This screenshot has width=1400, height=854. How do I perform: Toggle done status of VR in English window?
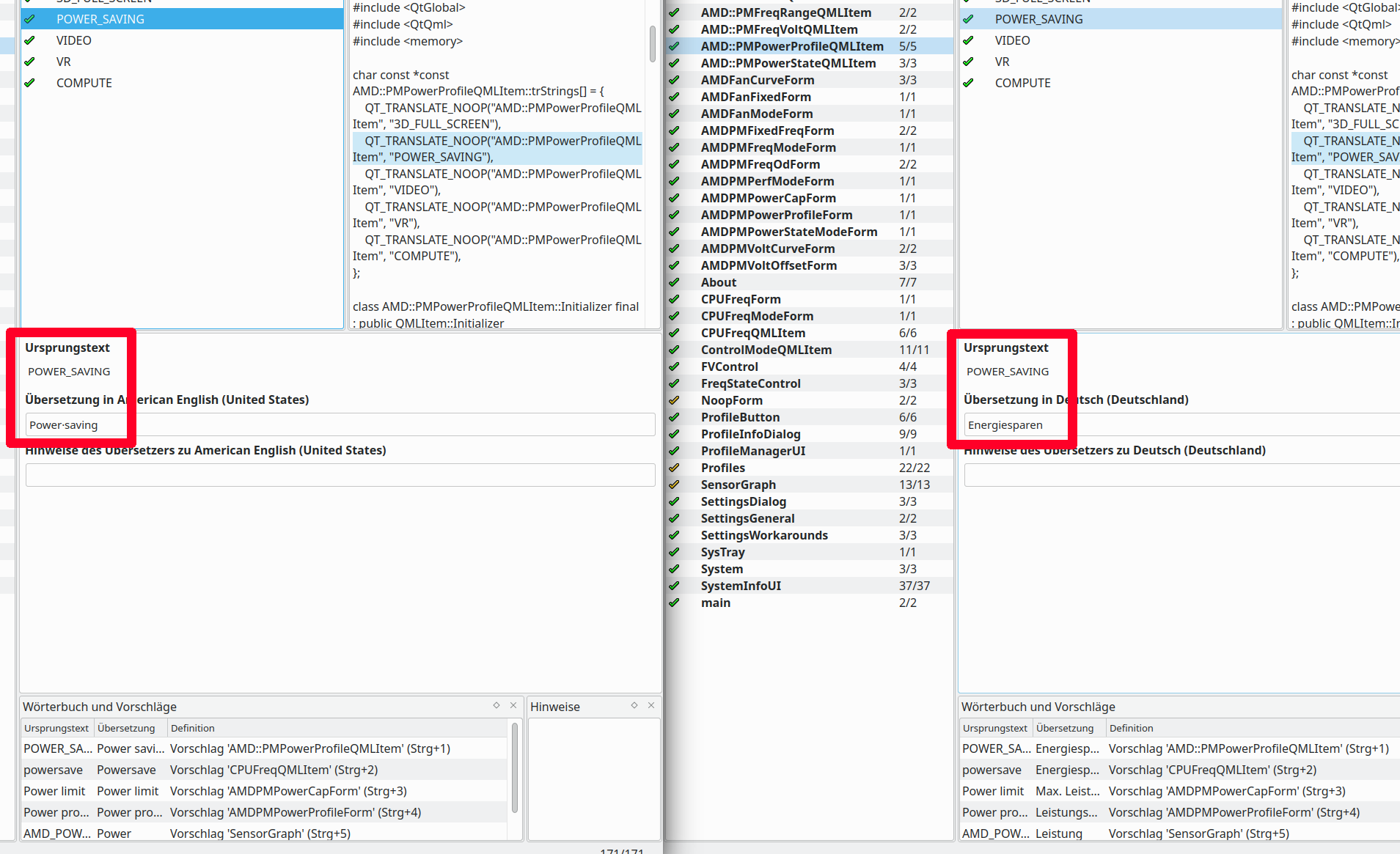pyautogui.click(x=29, y=62)
